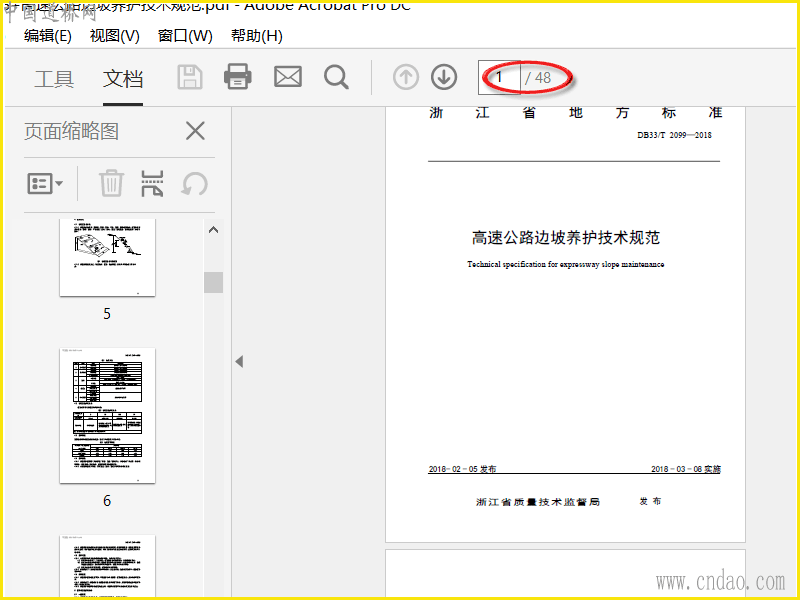Open the 视图(V) menu
800x600 pixels.
coord(114,36)
